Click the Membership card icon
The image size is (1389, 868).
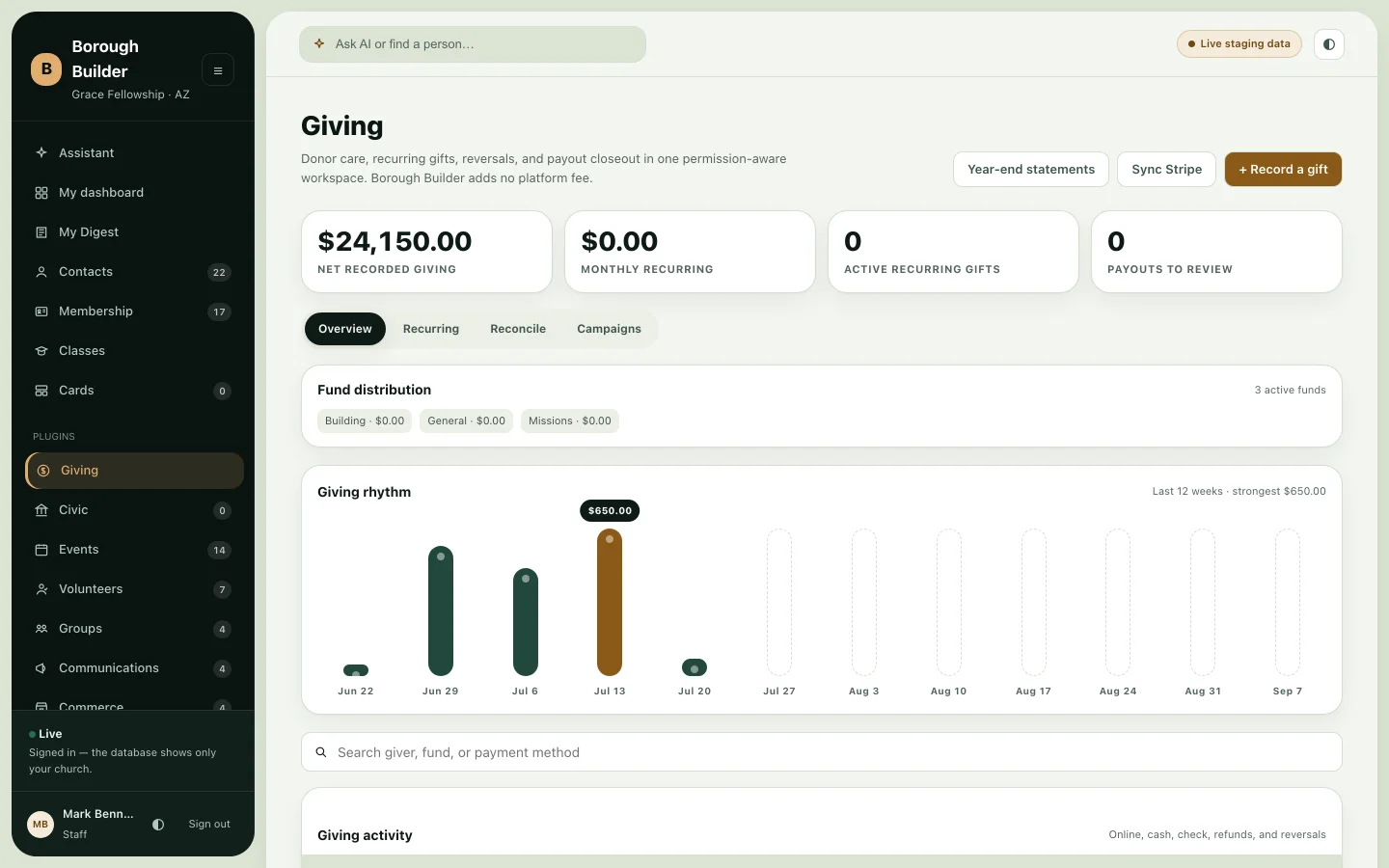pyautogui.click(x=41, y=312)
